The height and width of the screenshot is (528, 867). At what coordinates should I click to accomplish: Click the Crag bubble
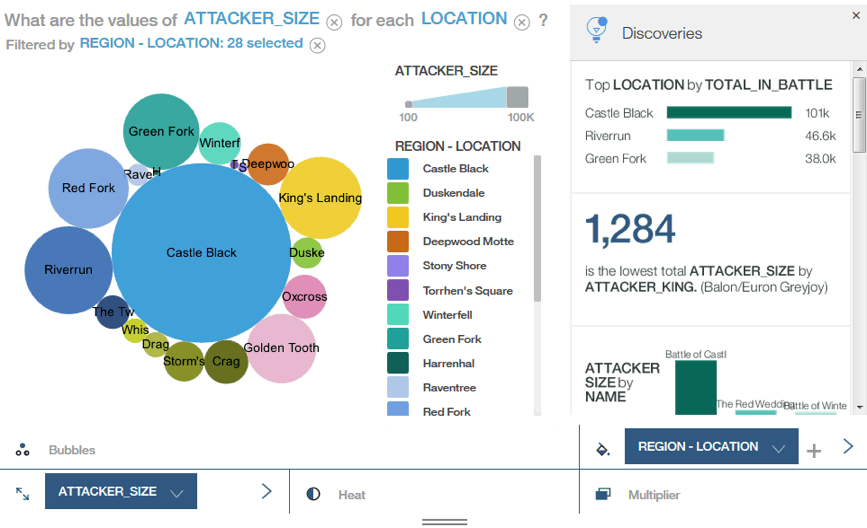click(226, 362)
